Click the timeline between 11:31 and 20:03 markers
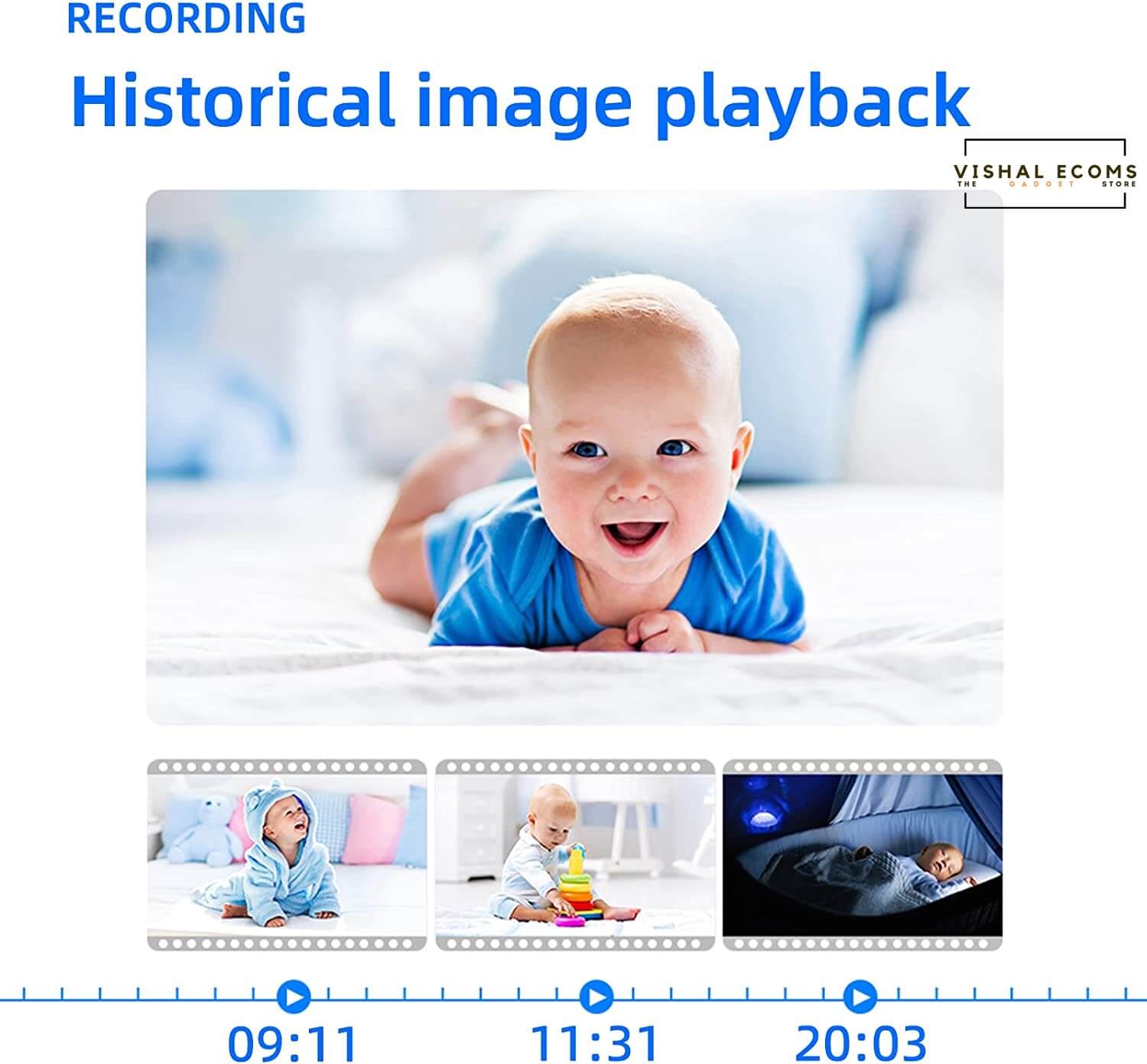This screenshot has width=1147, height=1064. (726, 997)
